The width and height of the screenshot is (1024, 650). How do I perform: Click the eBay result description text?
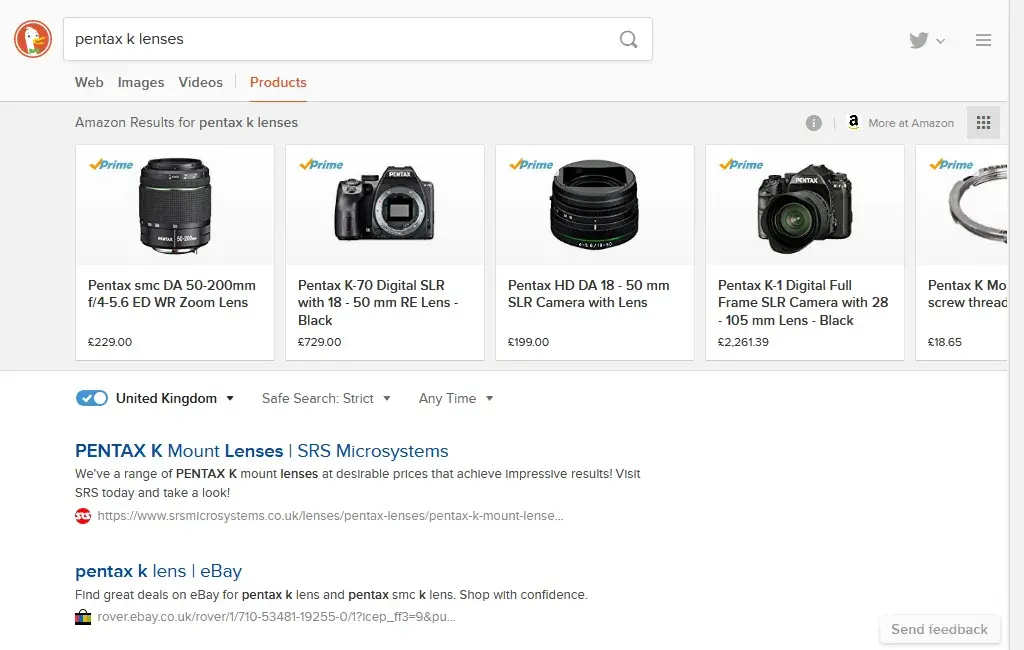pos(331,594)
